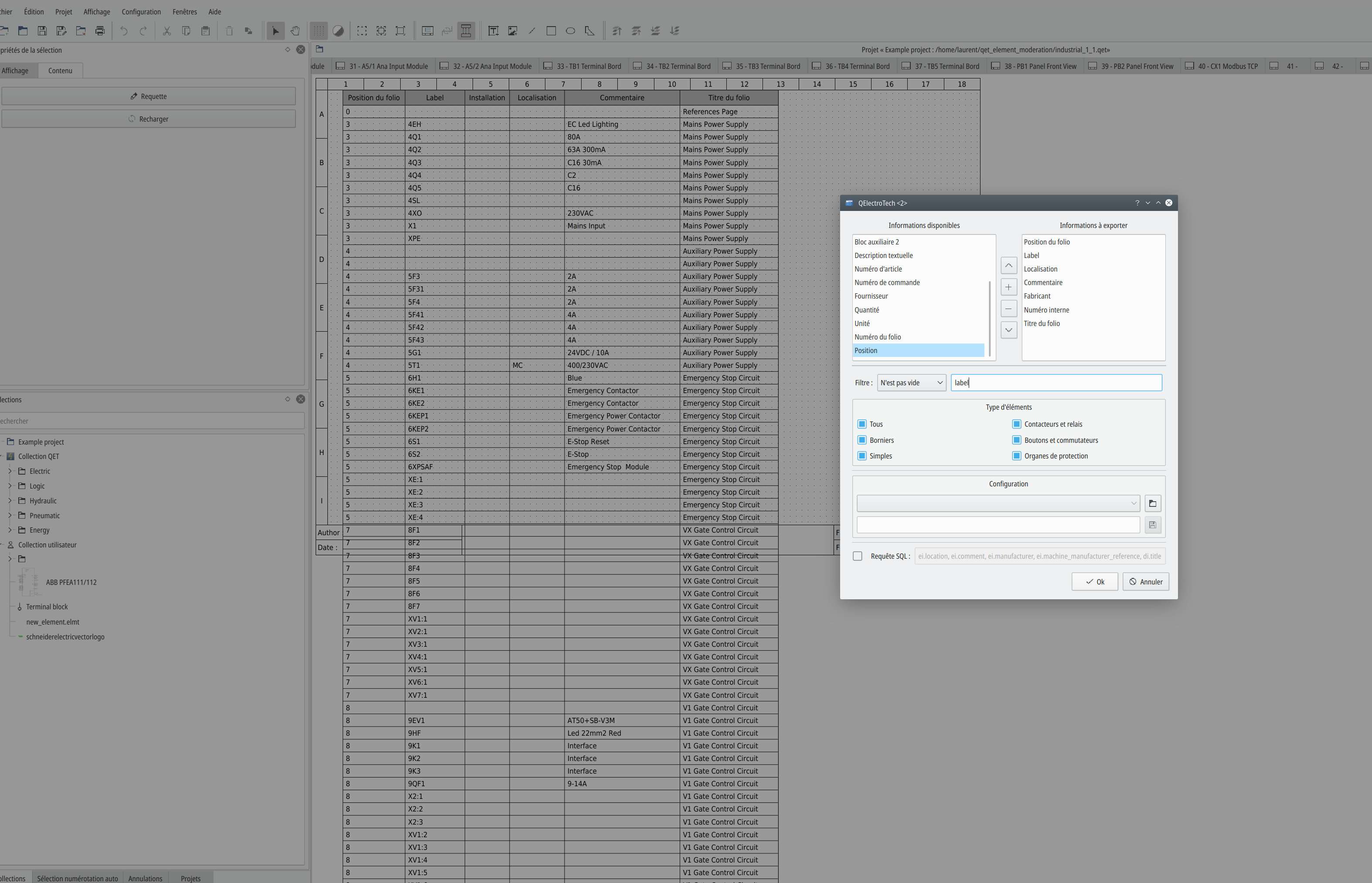
Task: Expand the Pneumatic folder in collections
Action: (x=10, y=516)
